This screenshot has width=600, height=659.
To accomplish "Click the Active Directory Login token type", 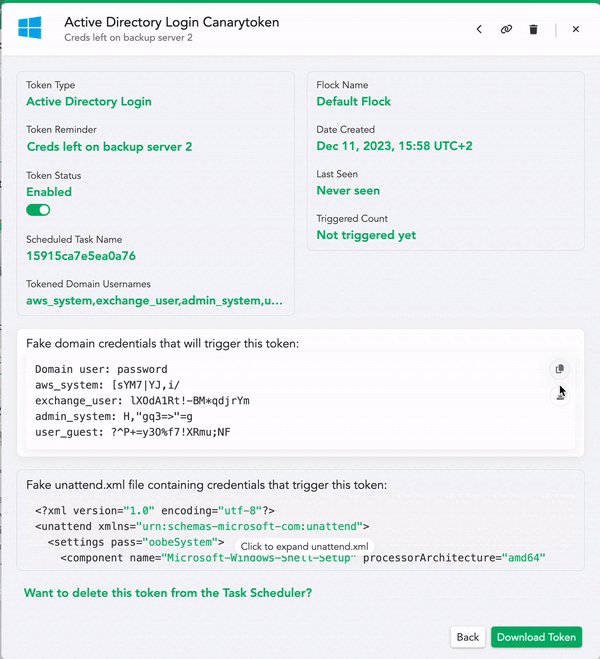I will tap(89, 101).
